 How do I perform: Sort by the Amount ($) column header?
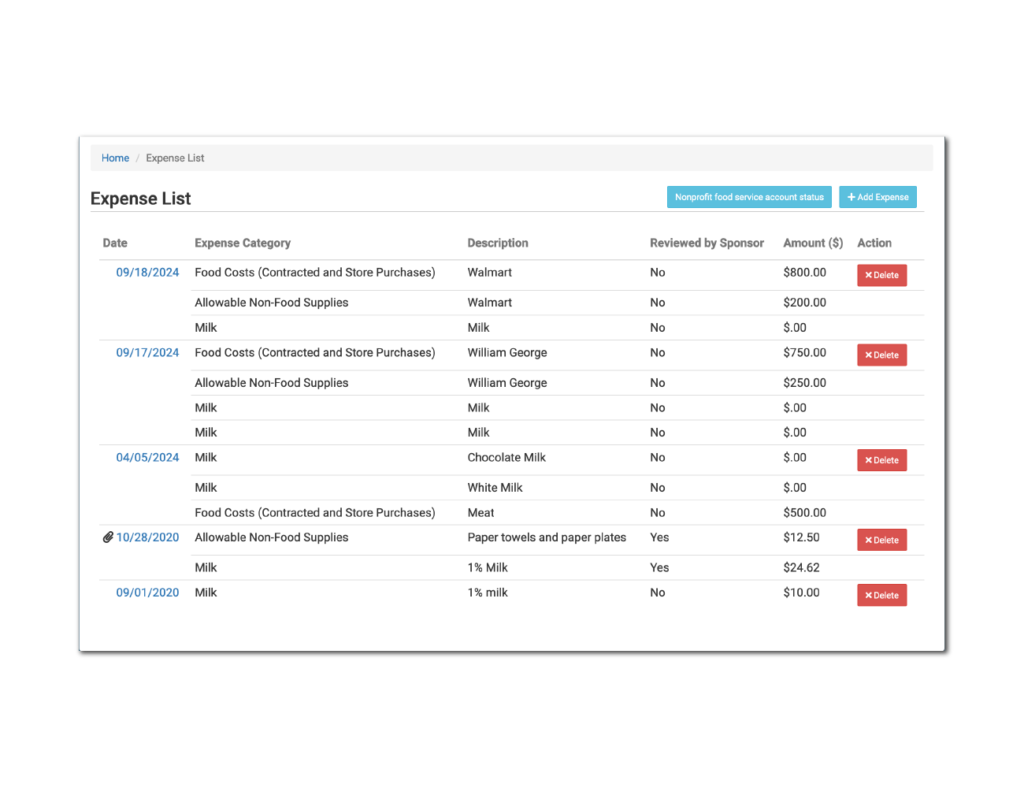click(x=813, y=242)
